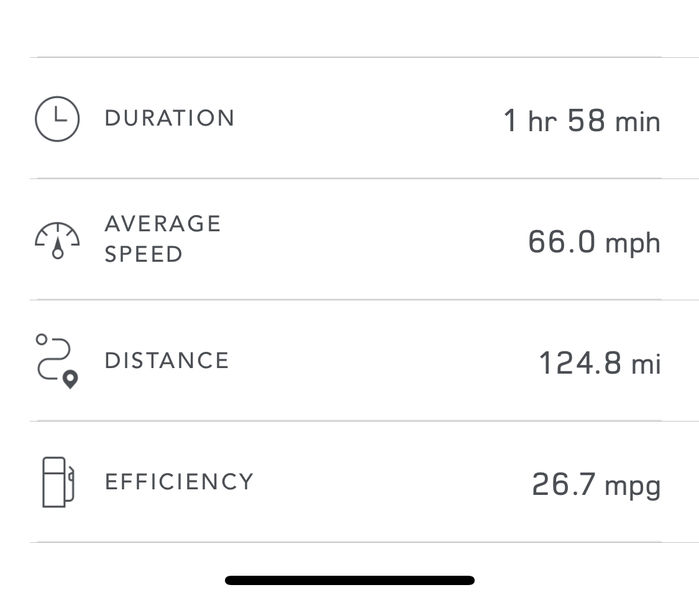This screenshot has height=600, width=699.
Task: Click the destination pin in Distance icon
Action: pos(70,380)
